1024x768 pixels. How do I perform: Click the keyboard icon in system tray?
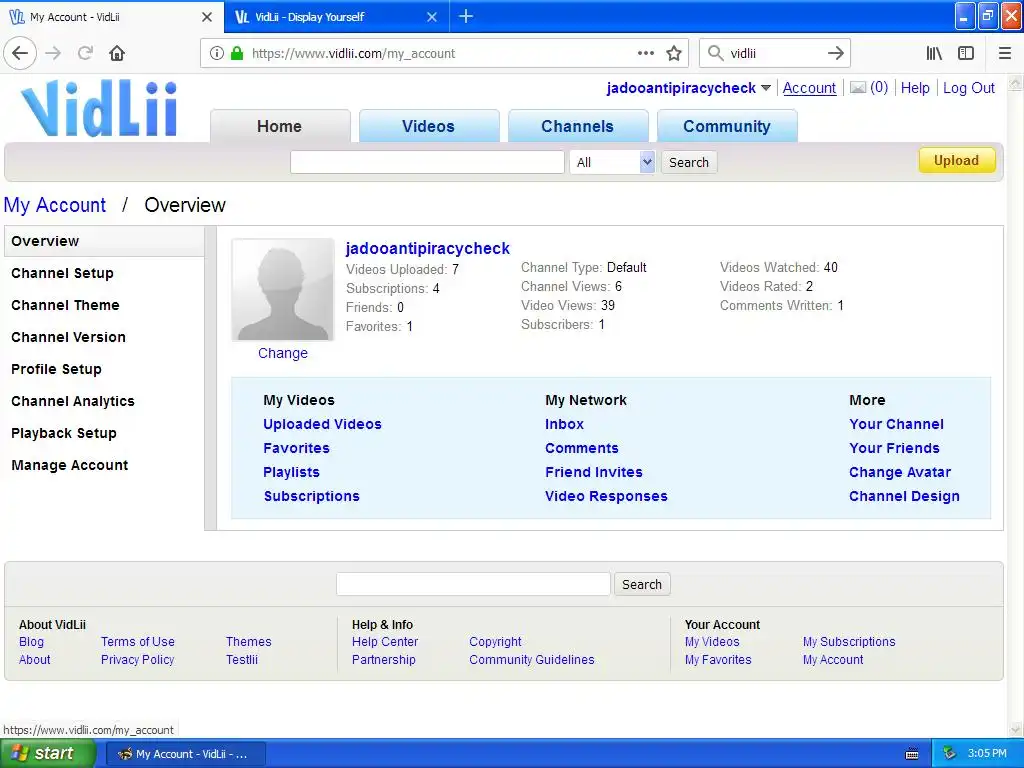point(912,754)
